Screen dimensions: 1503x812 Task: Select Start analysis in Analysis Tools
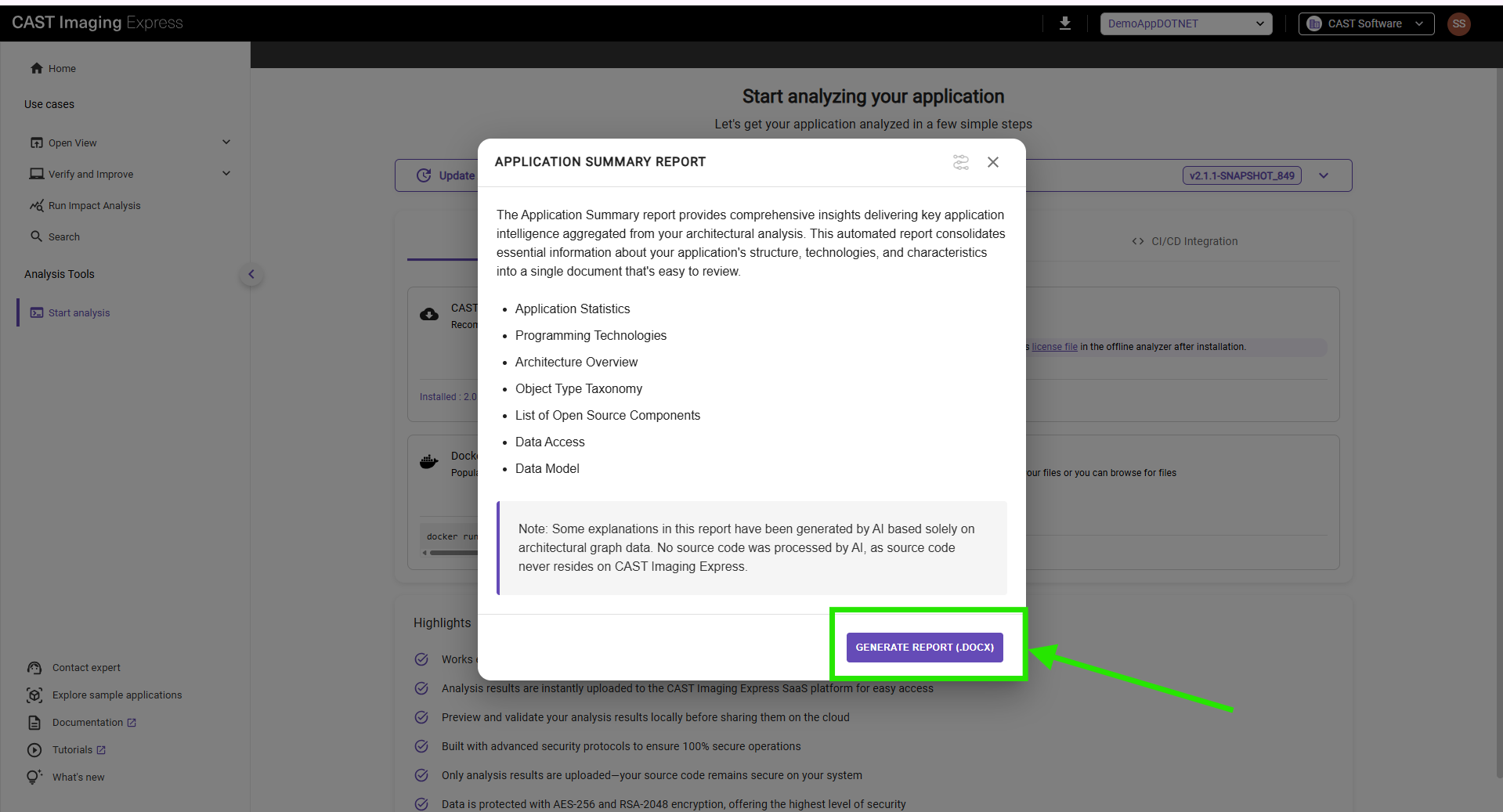(x=78, y=313)
